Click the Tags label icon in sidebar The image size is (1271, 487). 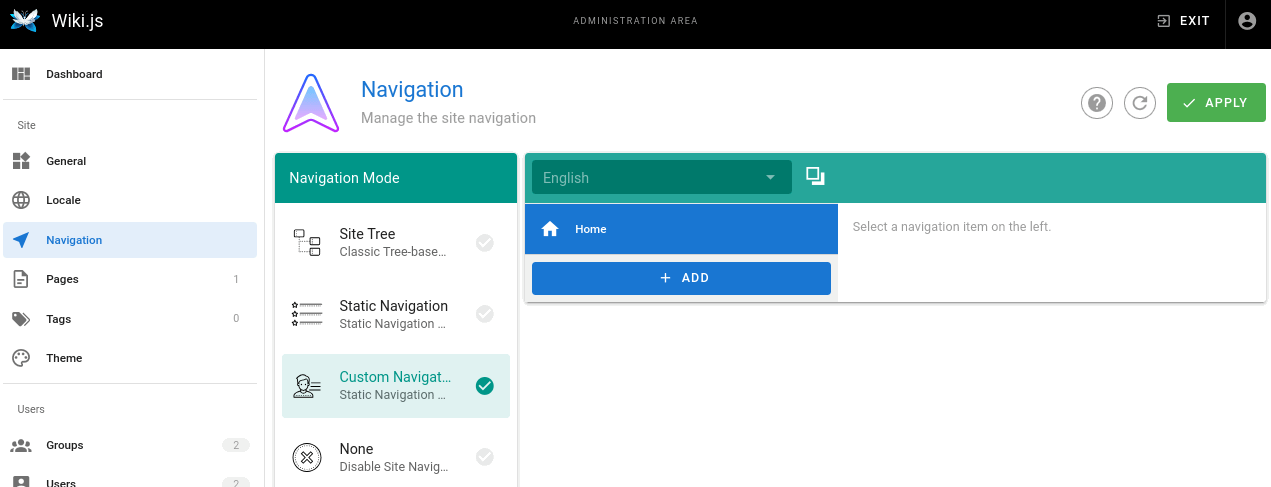(x=21, y=319)
